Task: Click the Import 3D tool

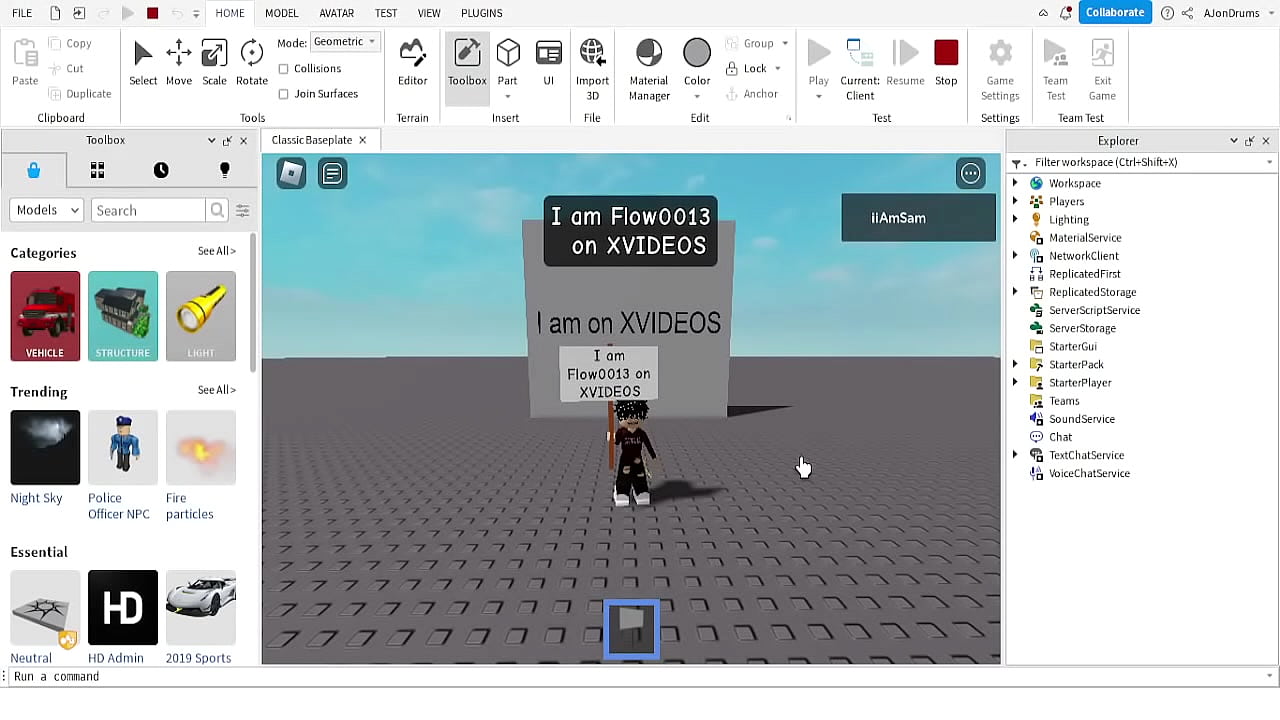Action: (592, 62)
